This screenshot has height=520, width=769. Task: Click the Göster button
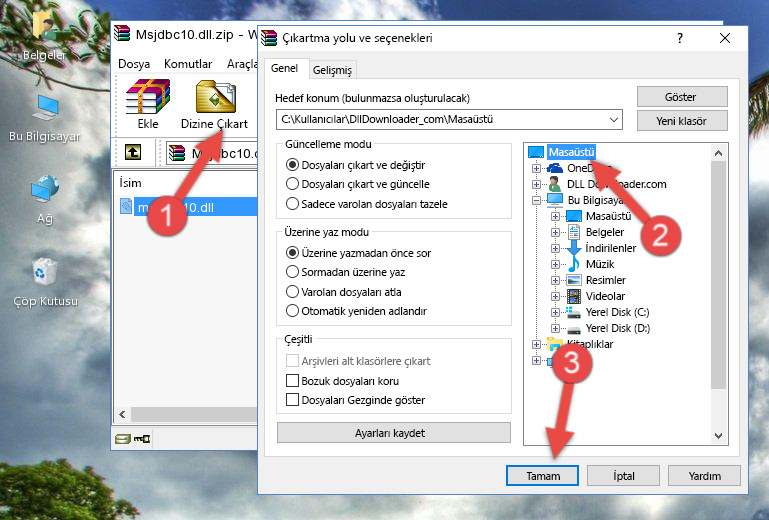coord(682,97)
